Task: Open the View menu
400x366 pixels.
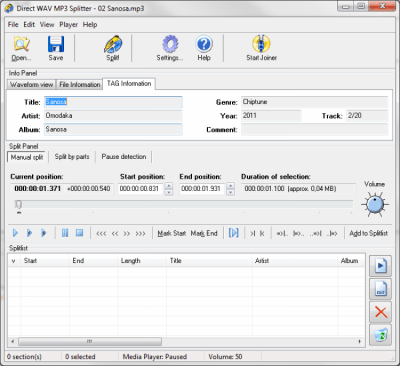Action: [x=47, y=25]
